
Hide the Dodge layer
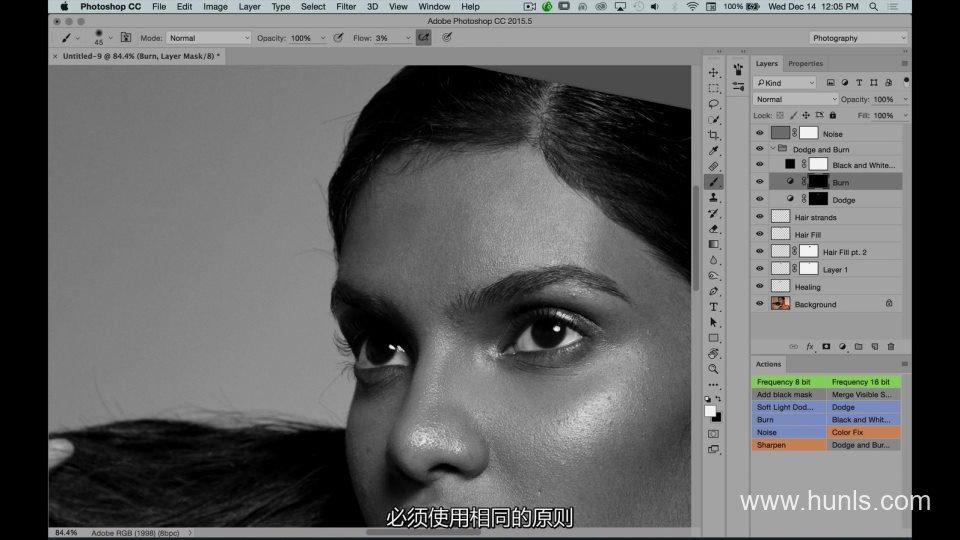click(760, 199)
